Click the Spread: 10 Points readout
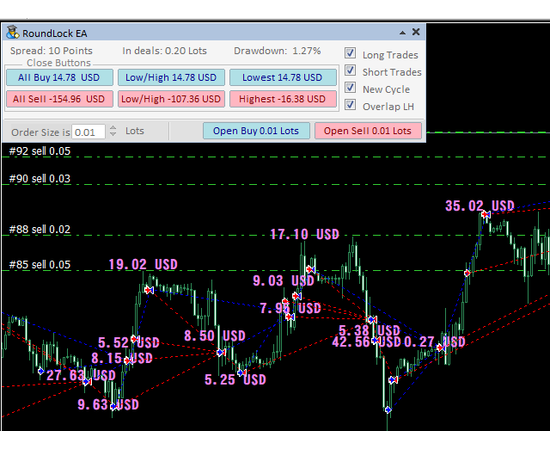 [51, 51]
